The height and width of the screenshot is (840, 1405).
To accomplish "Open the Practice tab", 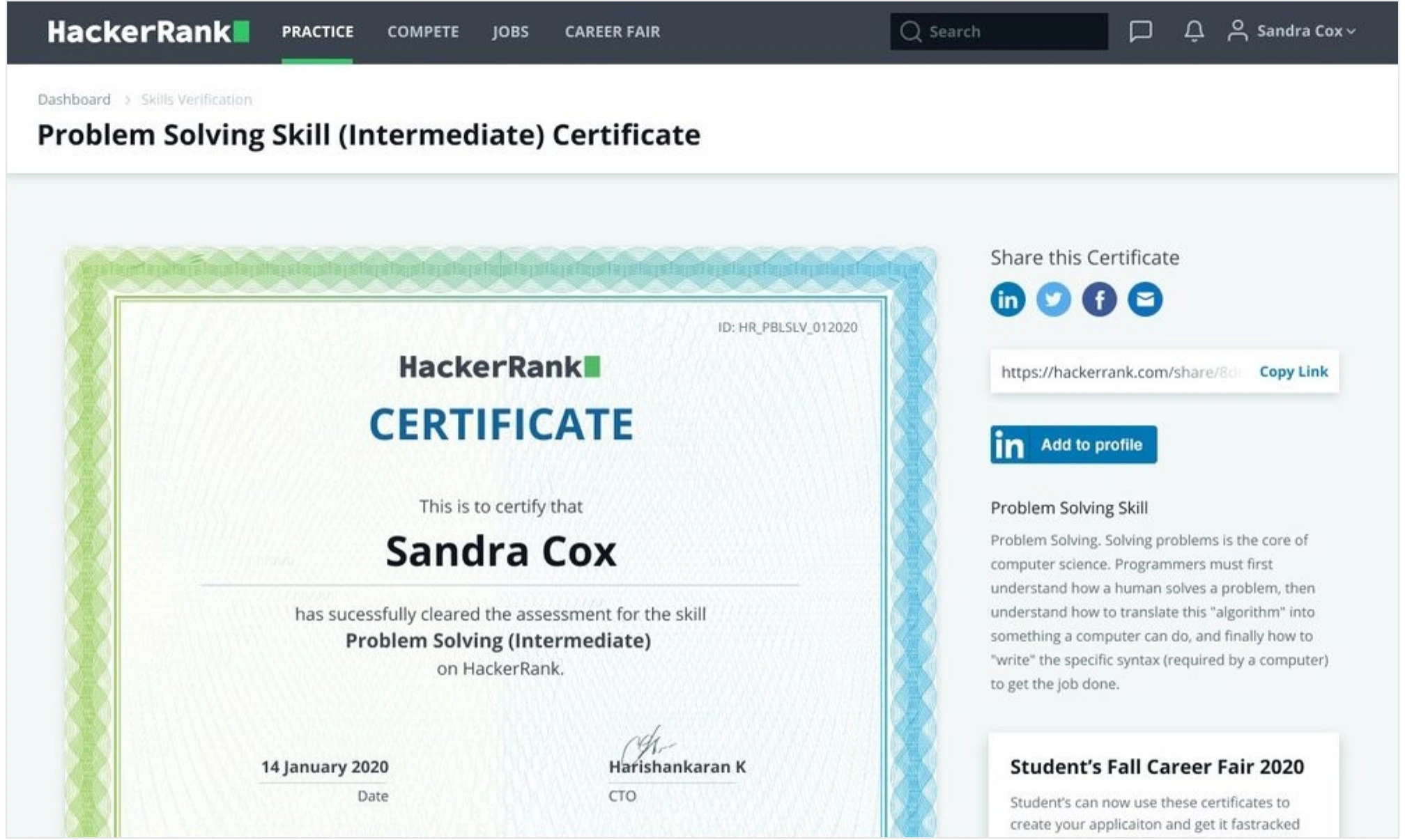I will 317,31.
